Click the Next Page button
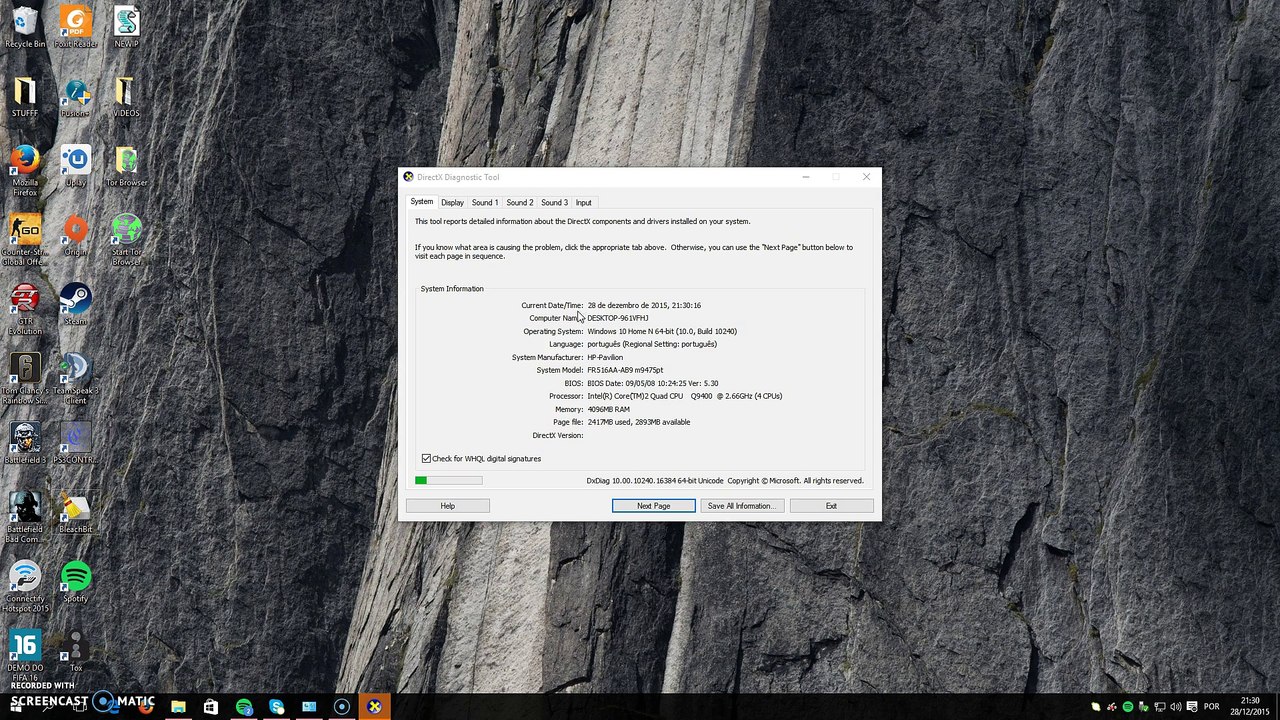The width and height of the screenshot is (1280, 720). tap(654, 506)
